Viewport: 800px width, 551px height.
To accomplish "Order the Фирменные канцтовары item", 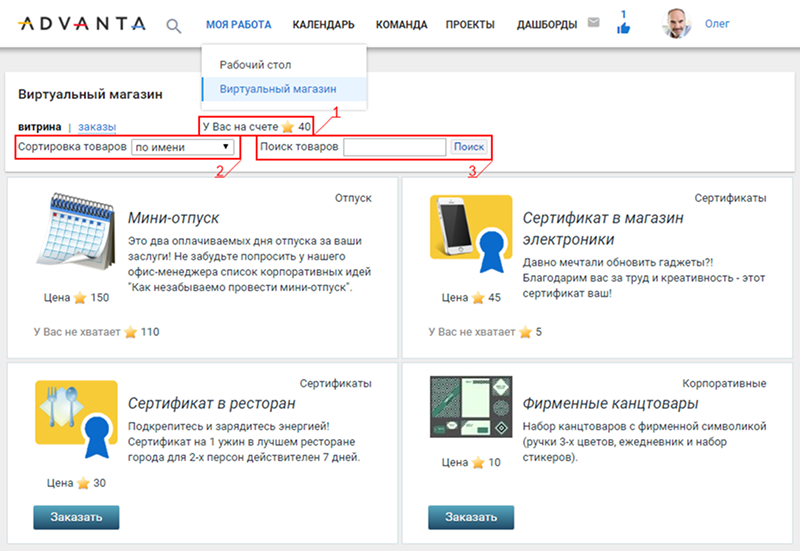I will (x=471, y=517).
